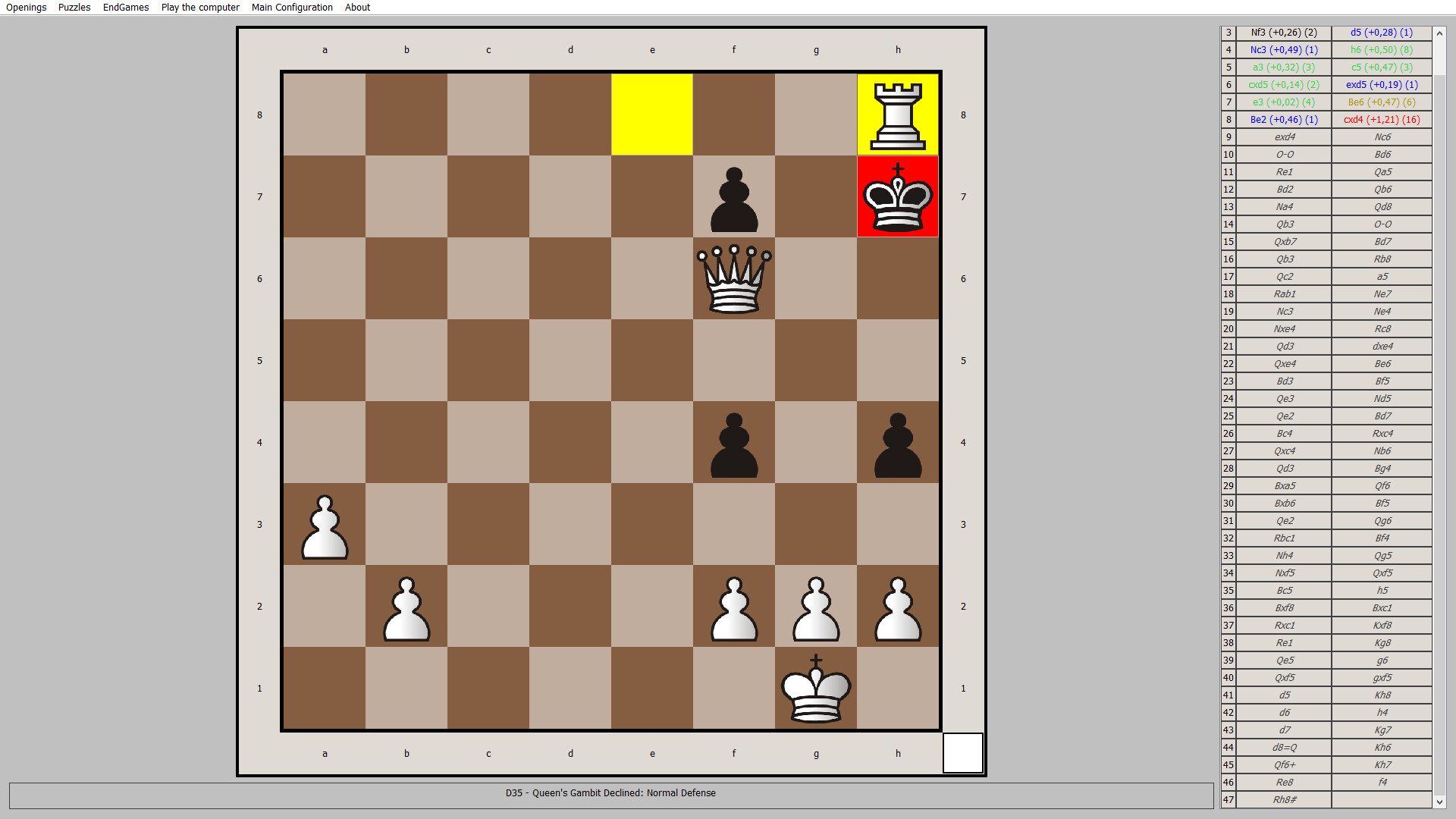Select the highlighted yellow square on e8
This screenshot has height=819, width=1456.
point(652,115)
